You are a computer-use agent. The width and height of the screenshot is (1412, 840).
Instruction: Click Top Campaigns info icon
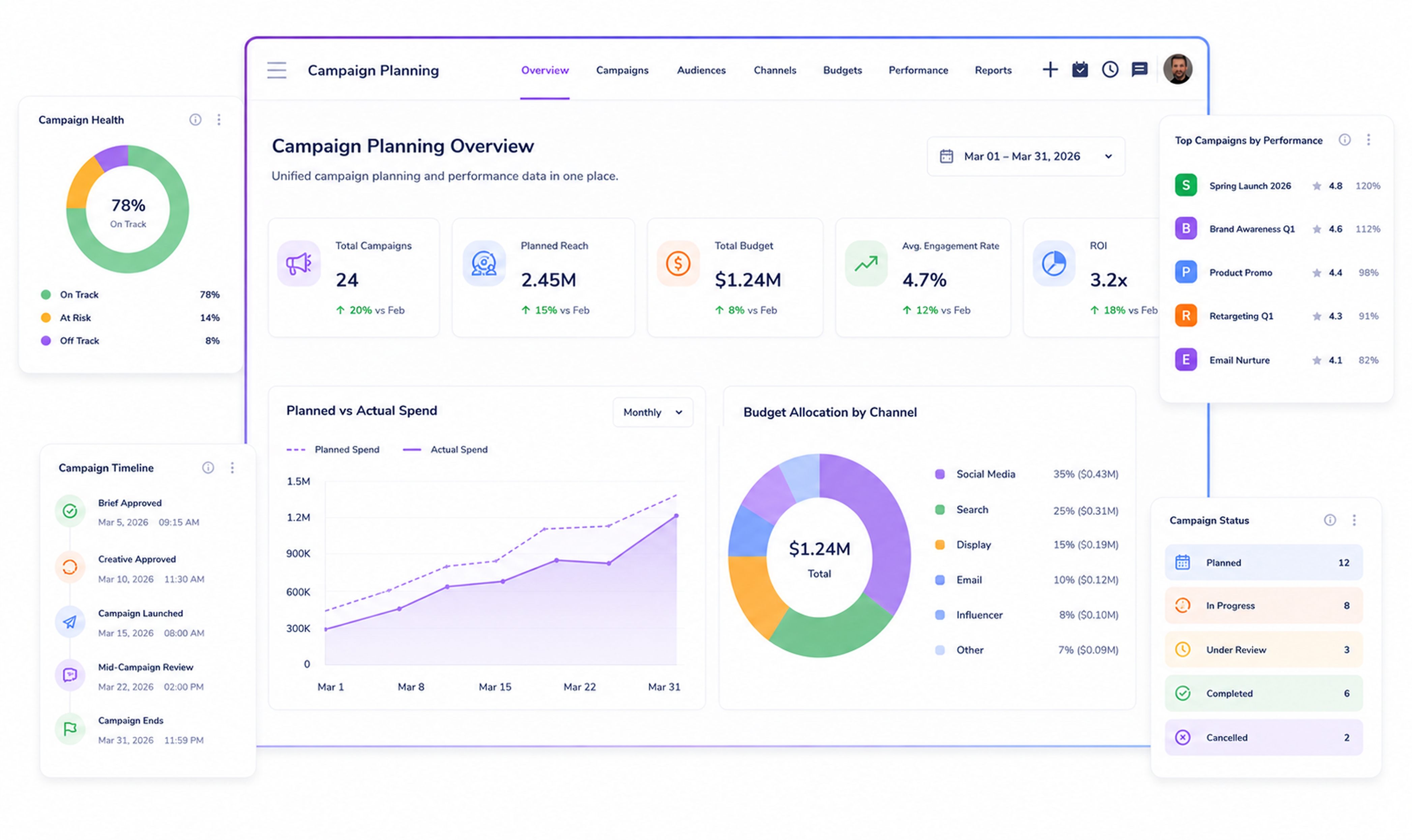coord(1344,140)
